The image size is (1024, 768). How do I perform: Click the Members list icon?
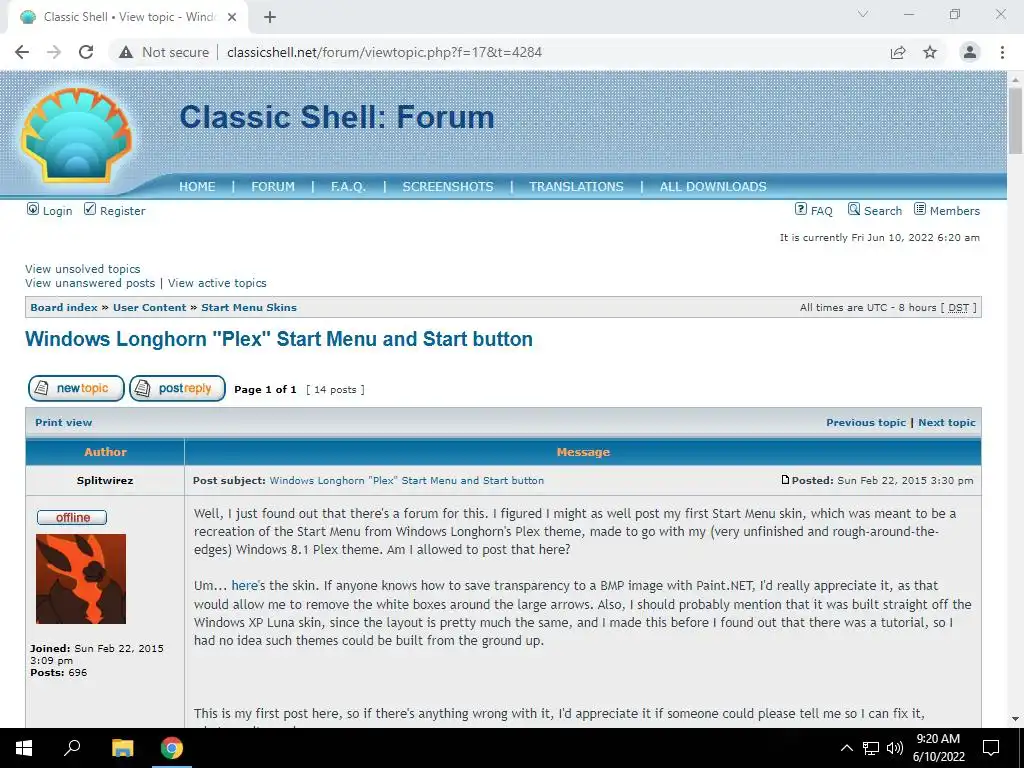pos(920,209)
